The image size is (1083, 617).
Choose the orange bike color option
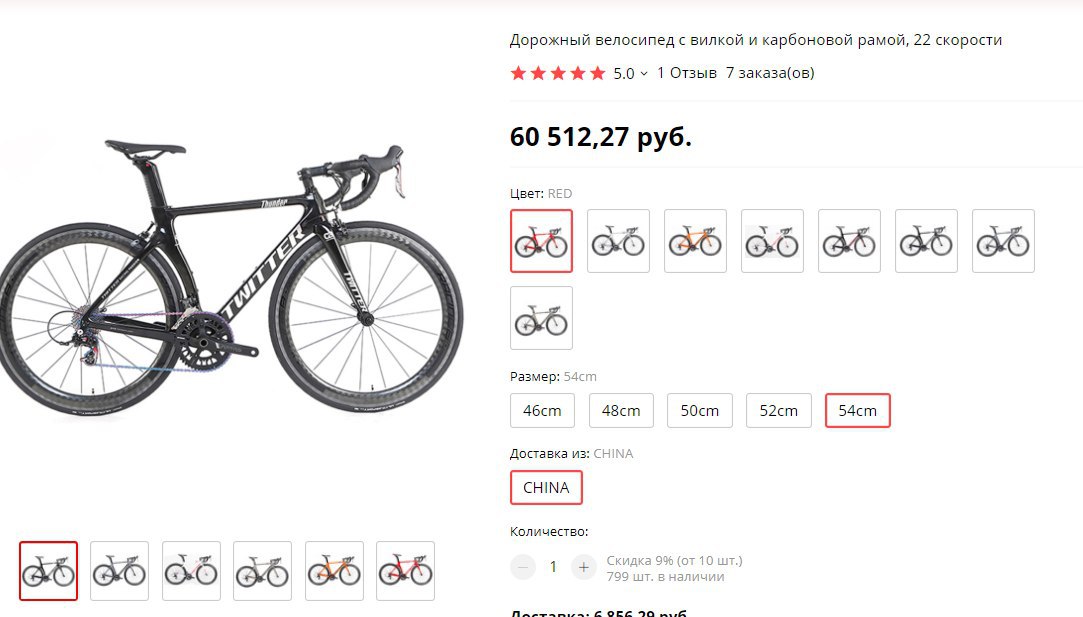[x=695, y=241]
